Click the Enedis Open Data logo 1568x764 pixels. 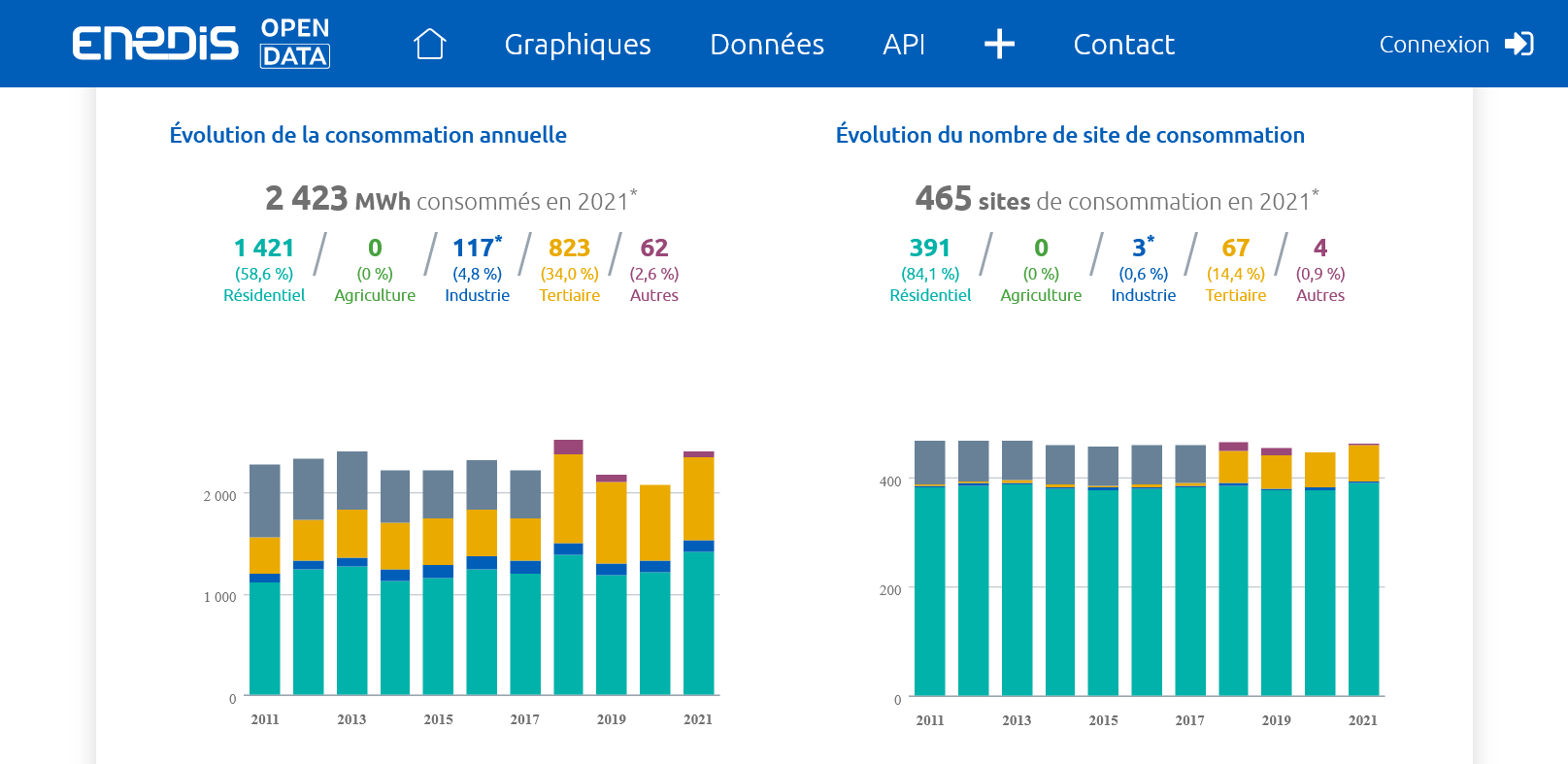201,44
